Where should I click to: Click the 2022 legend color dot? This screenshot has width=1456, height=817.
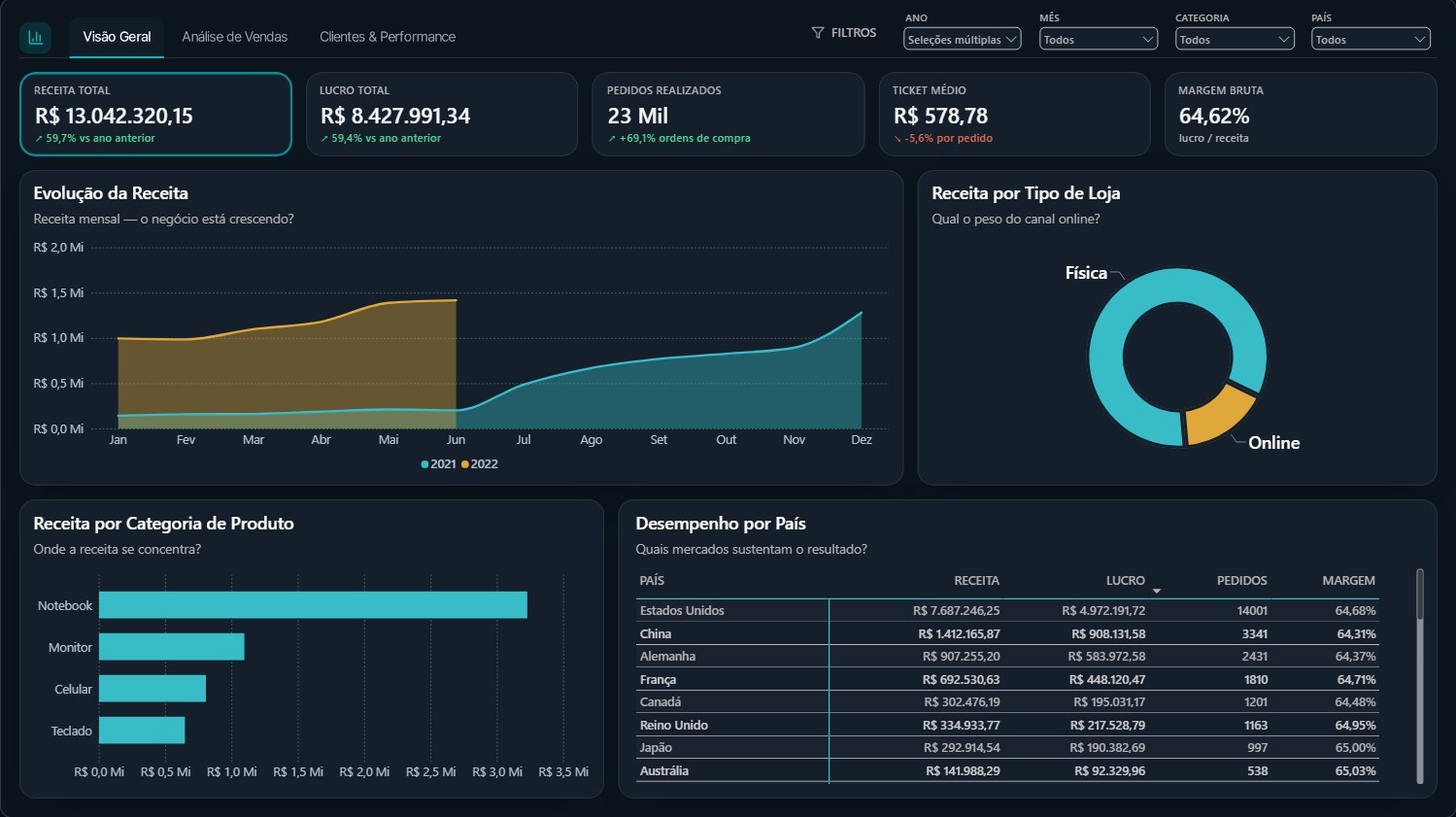pos(465,464)
